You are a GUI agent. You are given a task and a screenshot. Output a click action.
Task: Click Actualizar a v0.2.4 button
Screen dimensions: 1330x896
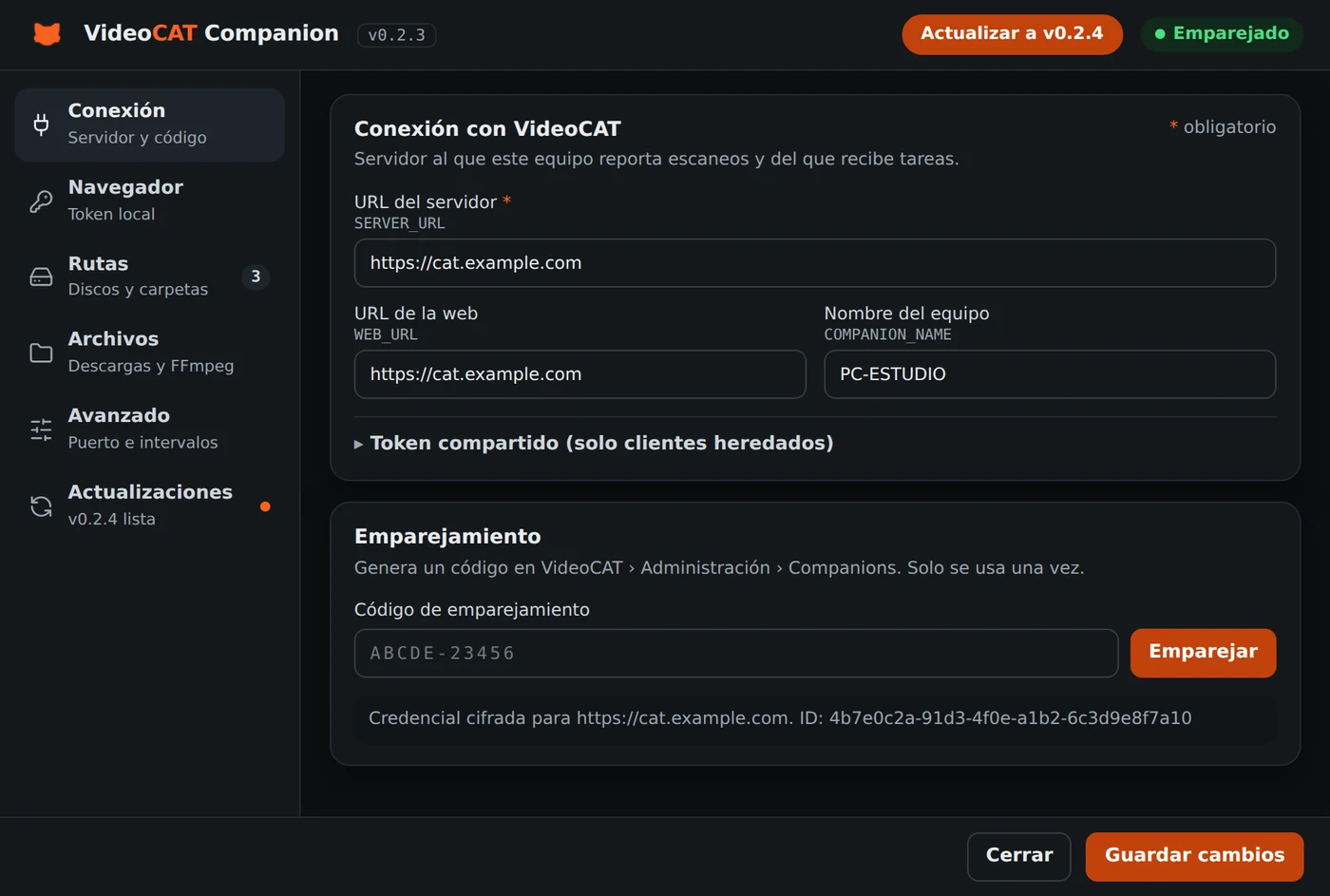tap(1012, 34)
